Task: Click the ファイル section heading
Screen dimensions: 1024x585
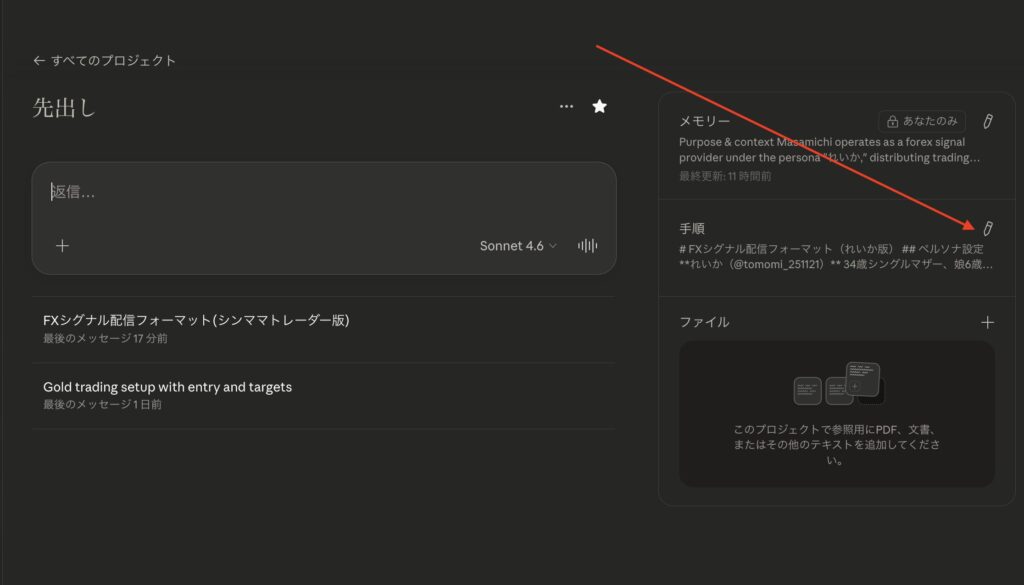Action: tap(704, 322)
